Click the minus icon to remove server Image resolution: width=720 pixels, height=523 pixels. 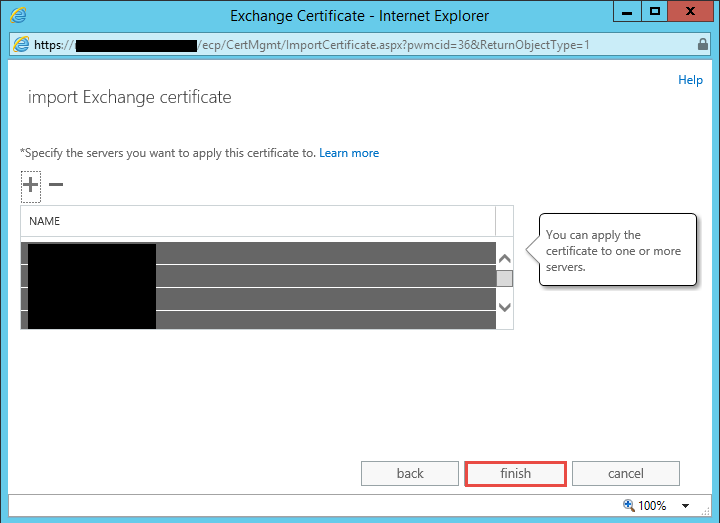pyautogui.click(x=56, y=185)
